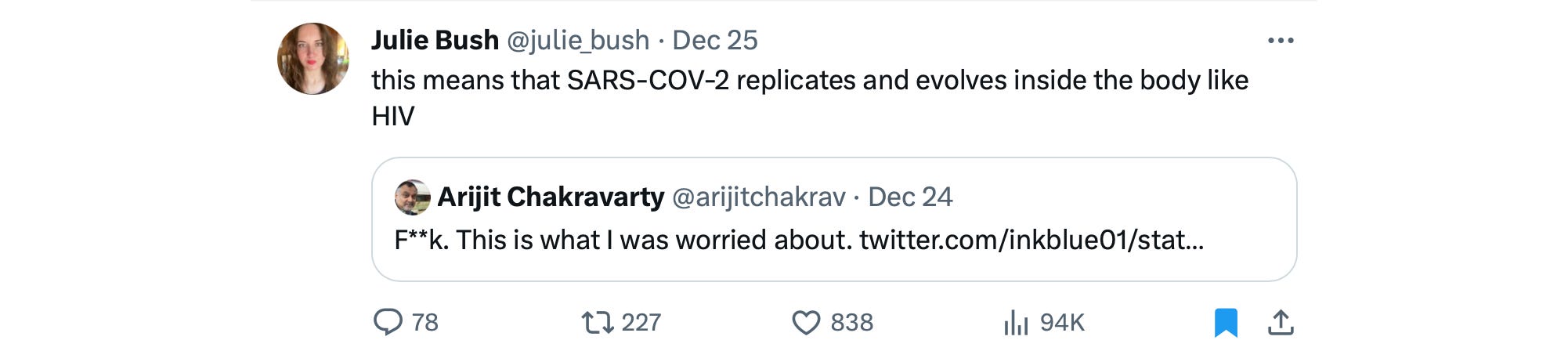
Task: Click the @arijitchakrav handle
Action: pyautogui.click(x=759, y=197)
